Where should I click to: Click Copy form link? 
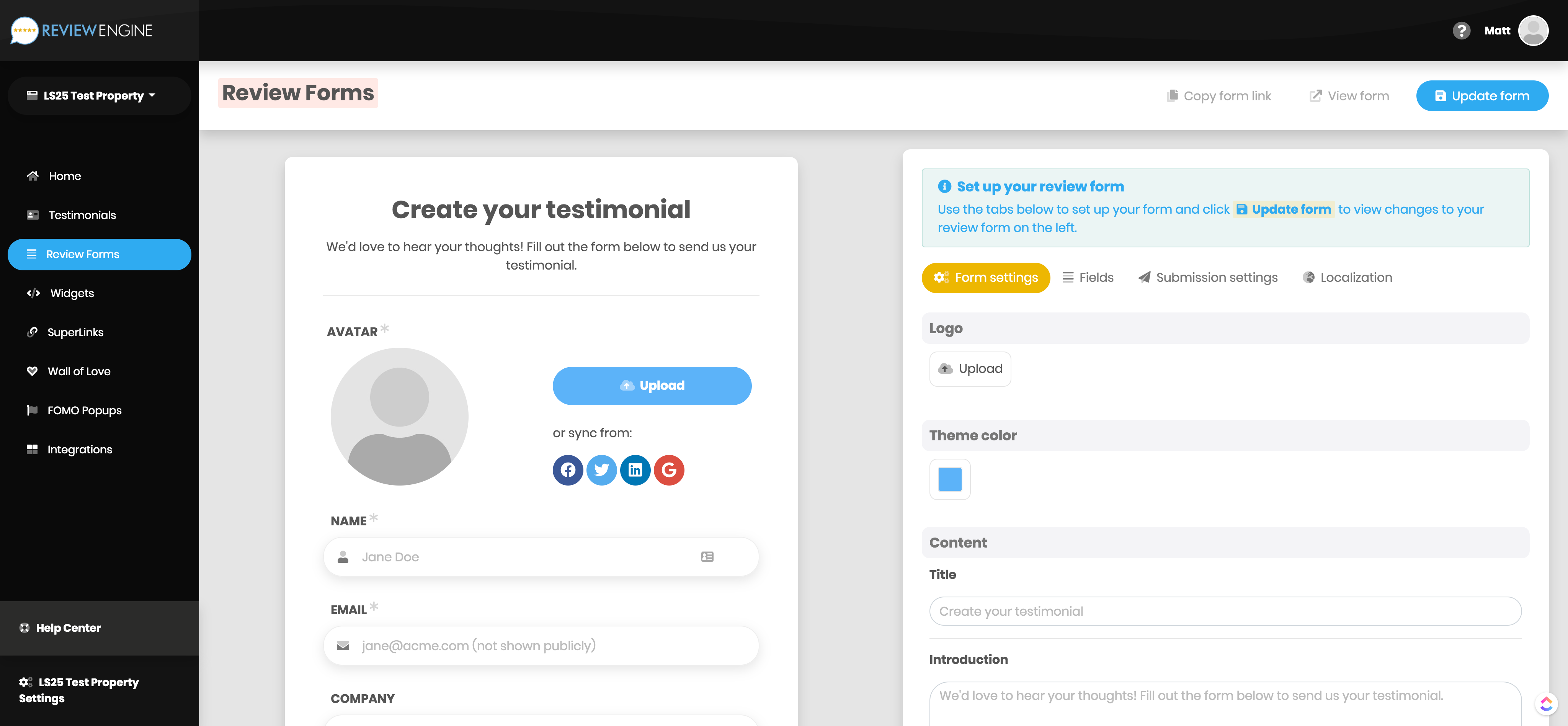pyautogui.click(x=1218, y=96)
